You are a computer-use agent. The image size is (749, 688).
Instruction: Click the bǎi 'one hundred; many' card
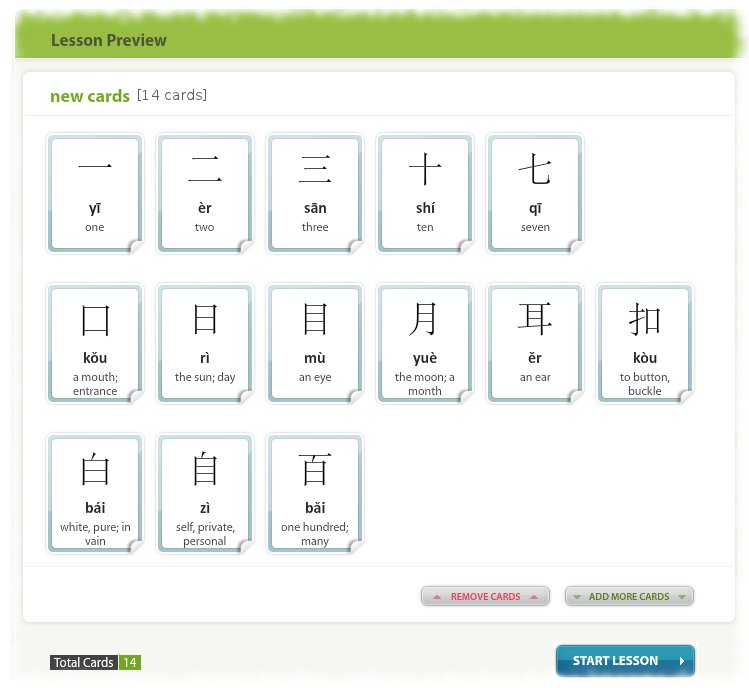(x=315, y=494)
